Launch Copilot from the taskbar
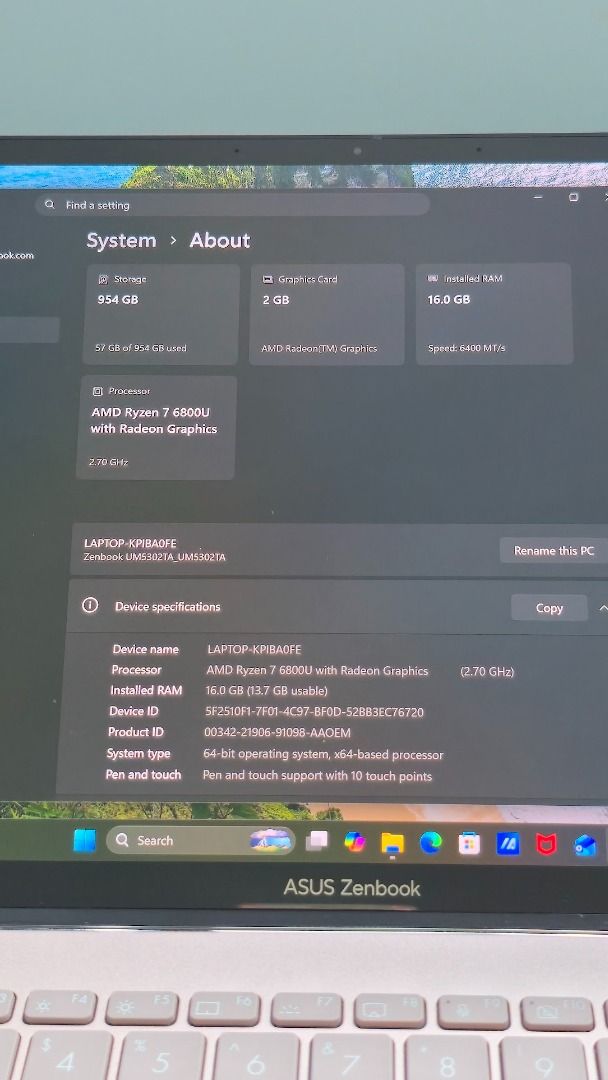608x1080 pixels. 355,842
